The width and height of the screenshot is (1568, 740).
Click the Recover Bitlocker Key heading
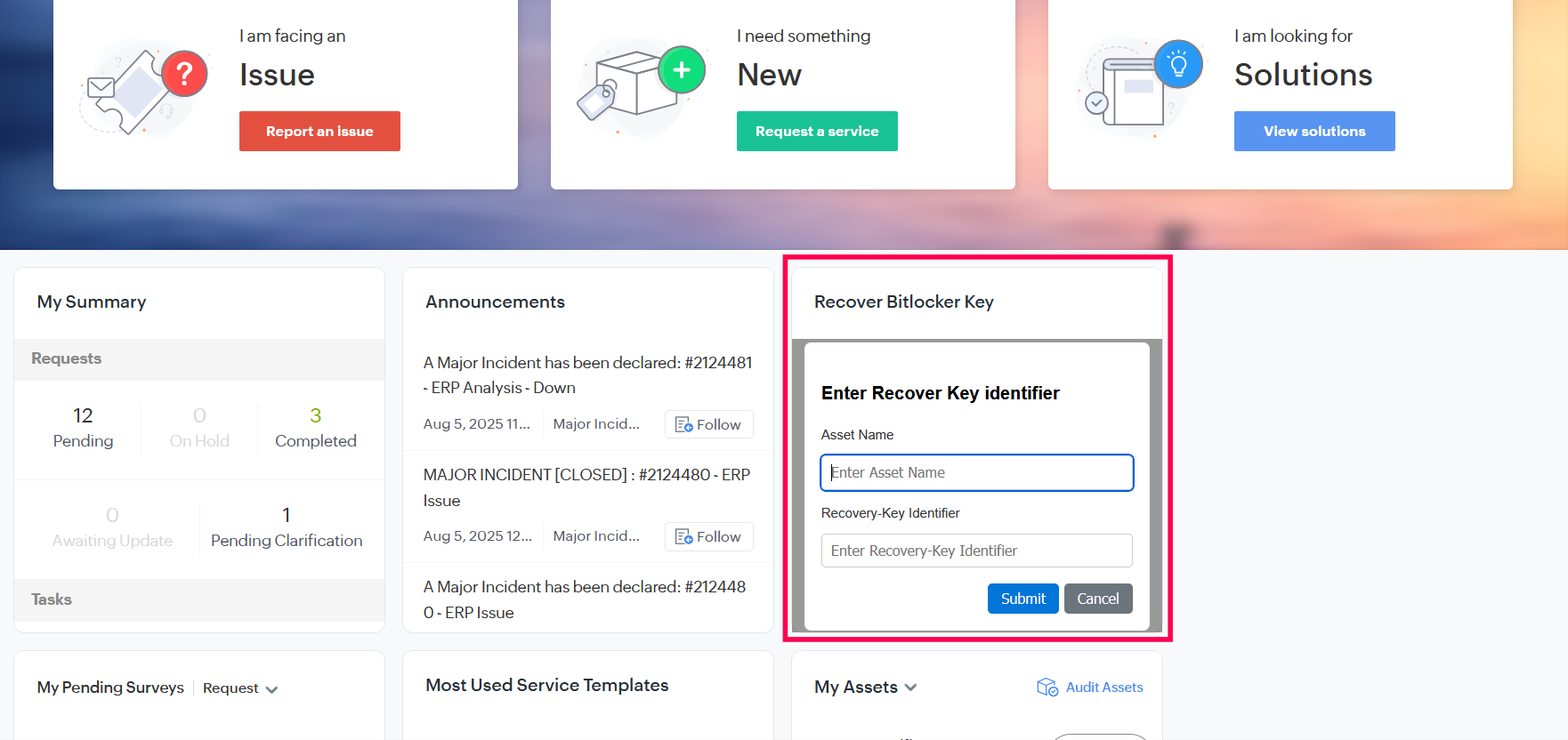tap(904, 302)
